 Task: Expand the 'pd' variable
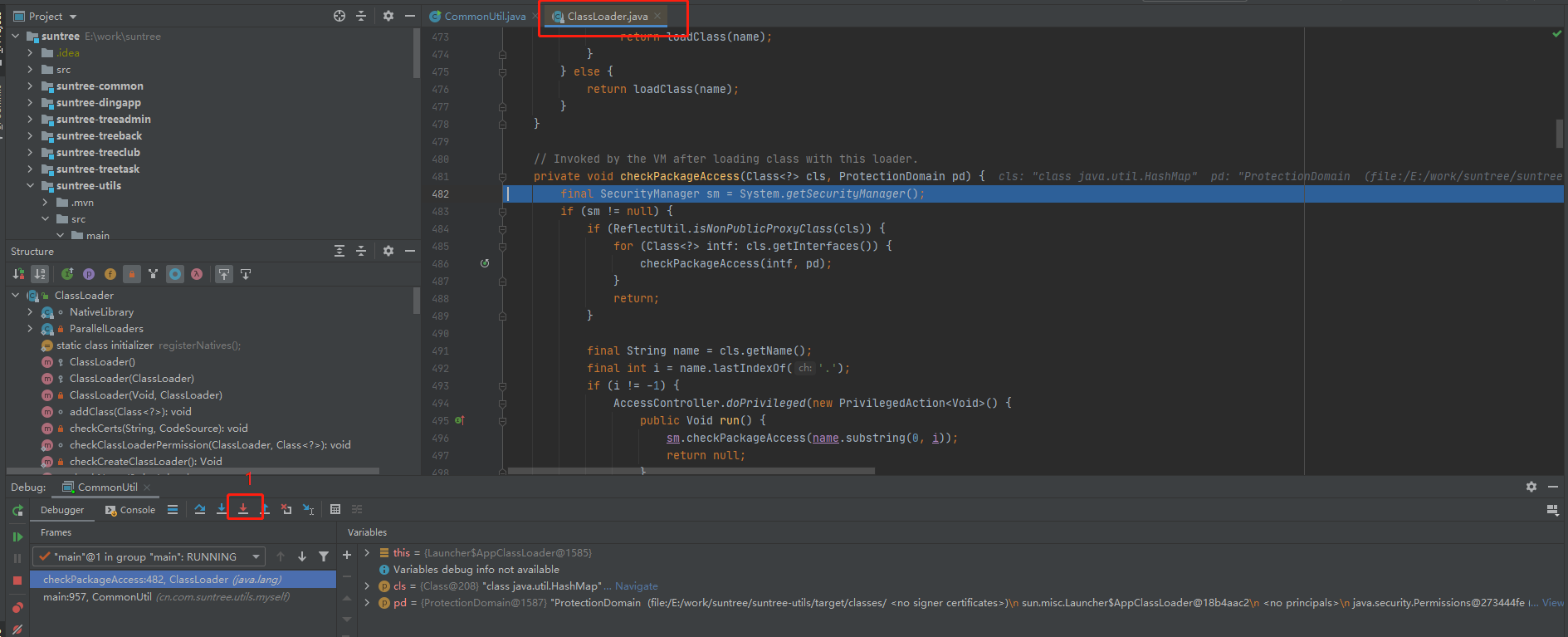coord(368,603)
